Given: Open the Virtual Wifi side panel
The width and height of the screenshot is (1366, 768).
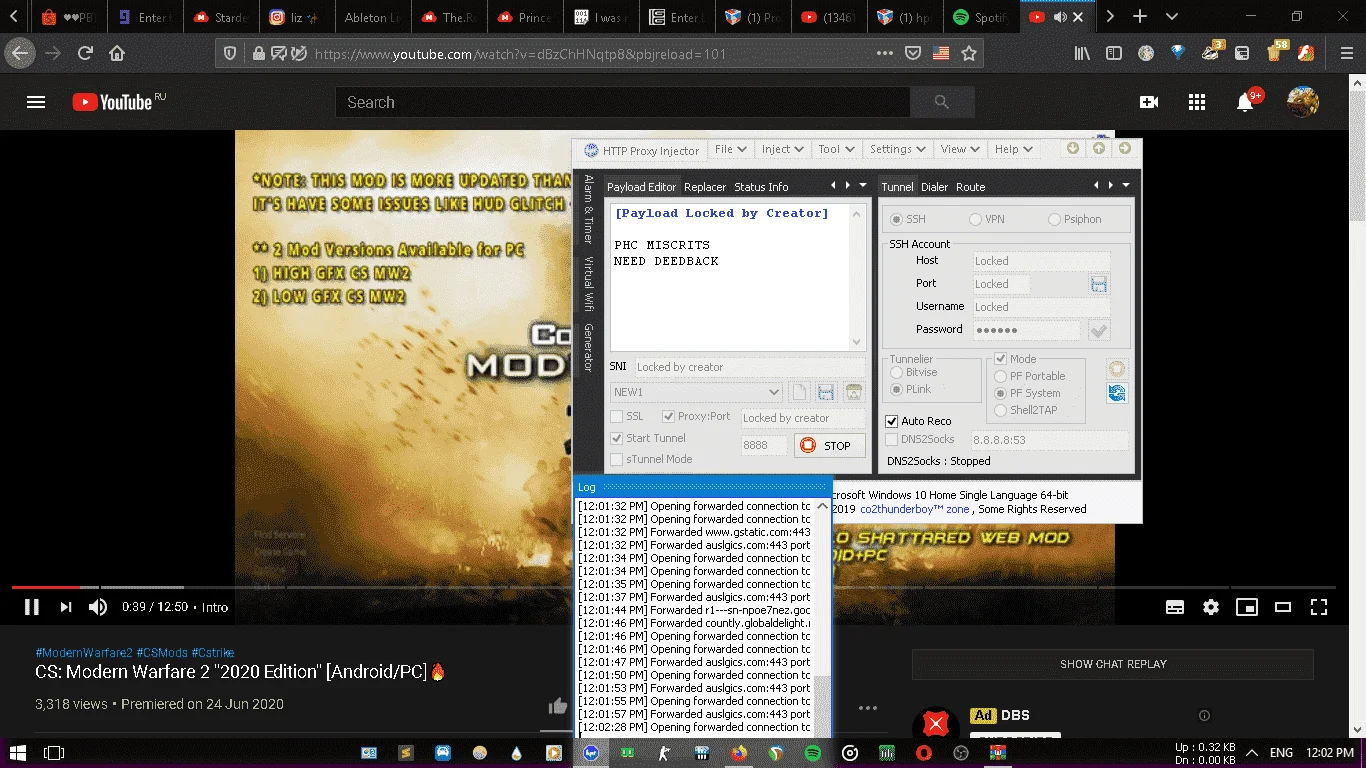Looking at the screenshot, I should pos(588,285).
